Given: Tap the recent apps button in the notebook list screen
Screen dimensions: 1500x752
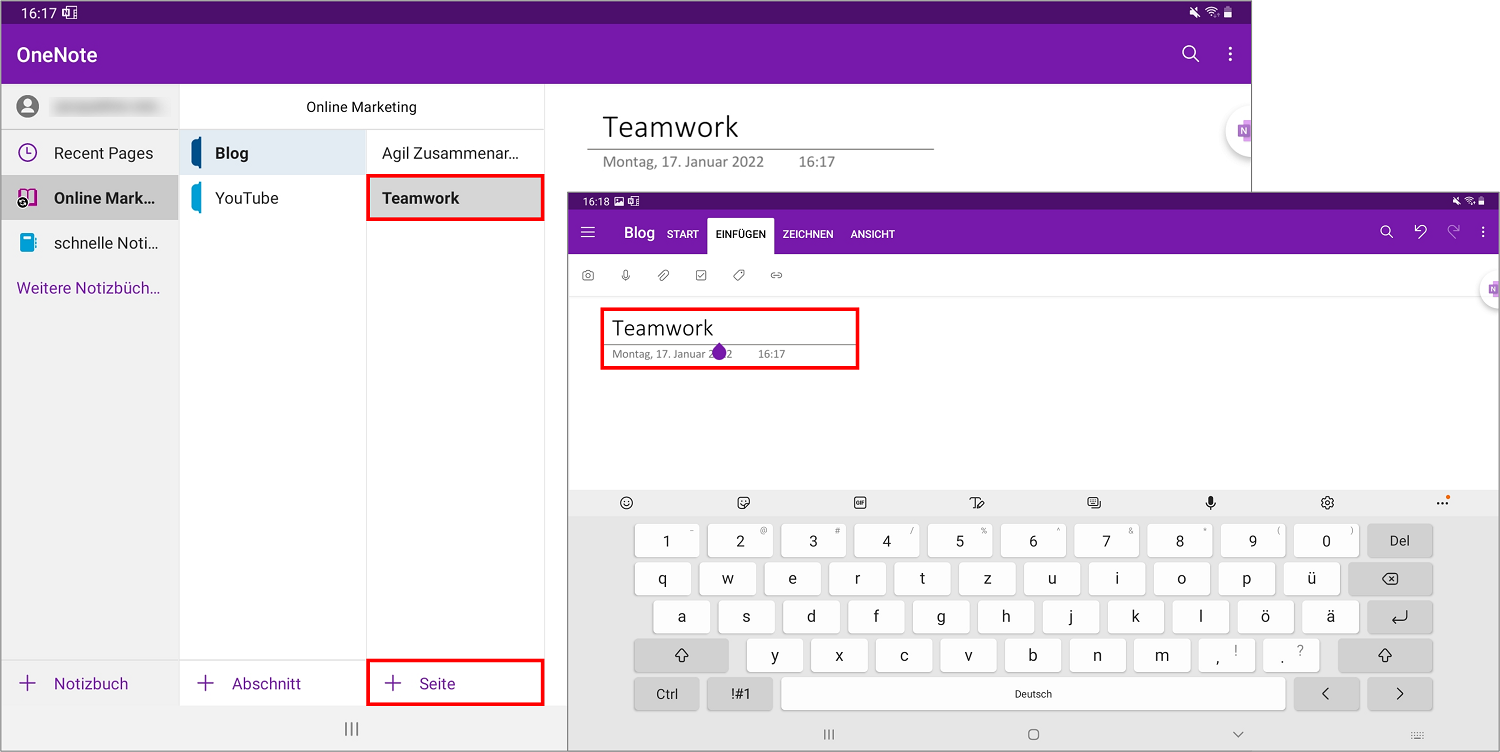Looking at the screenshot, I should [x=351, y=730].
